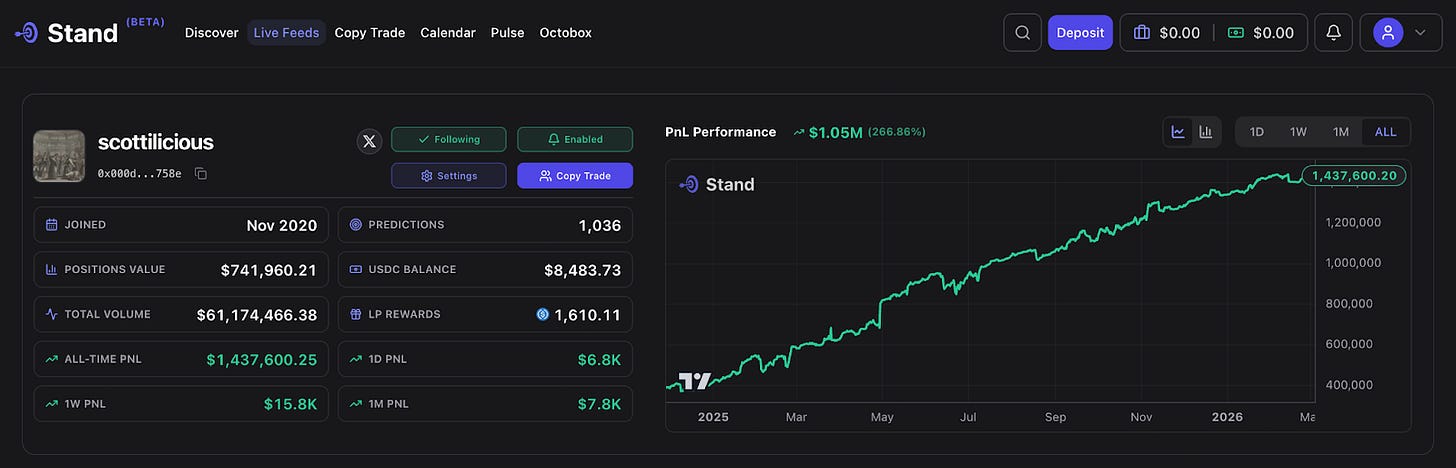Image resolution: width=1456 pixels, height=468 pixels.
Task: Open trader Settings button
Action: [x=449, y=175]
